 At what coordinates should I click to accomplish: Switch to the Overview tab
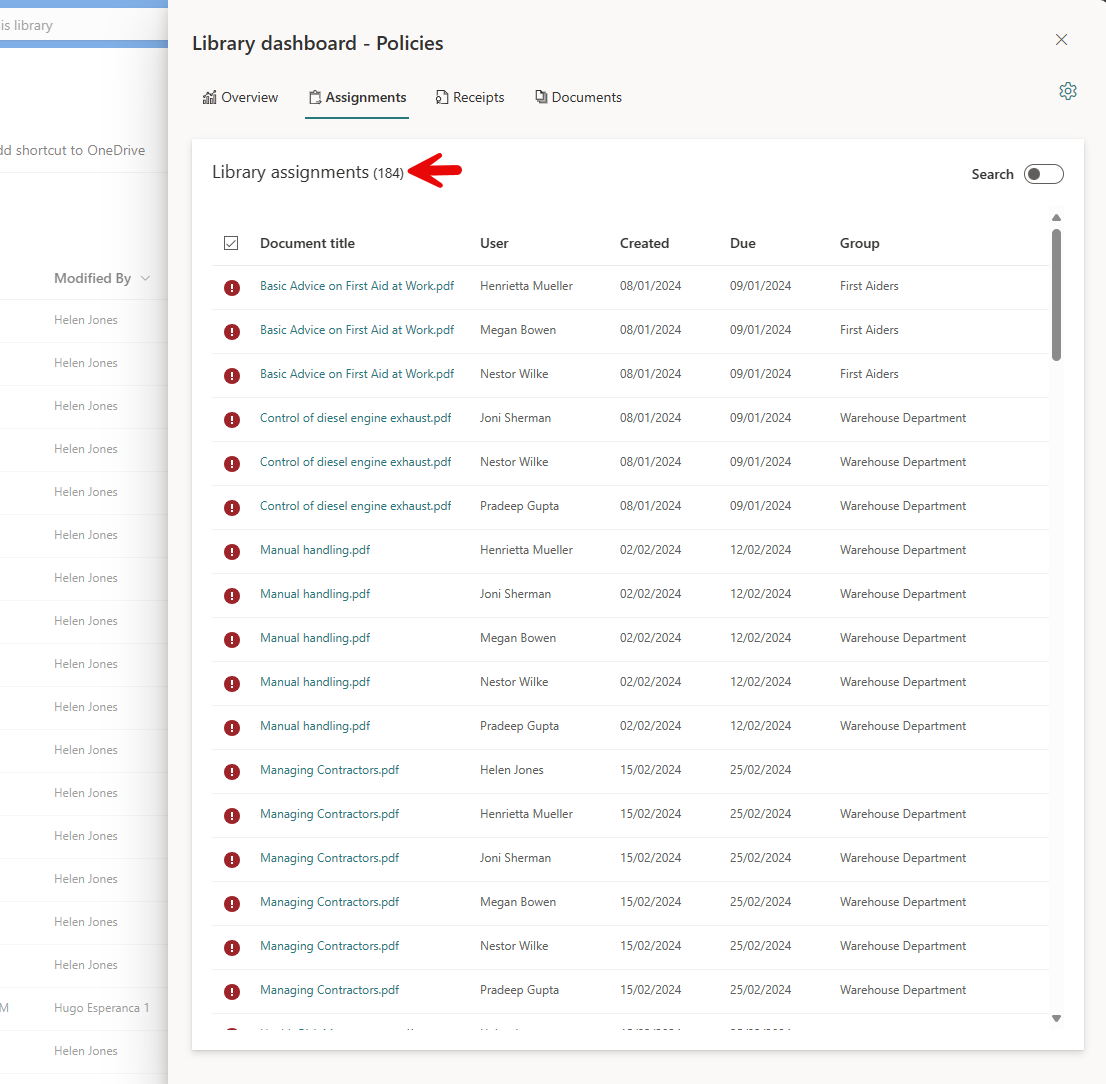[240, 97]
